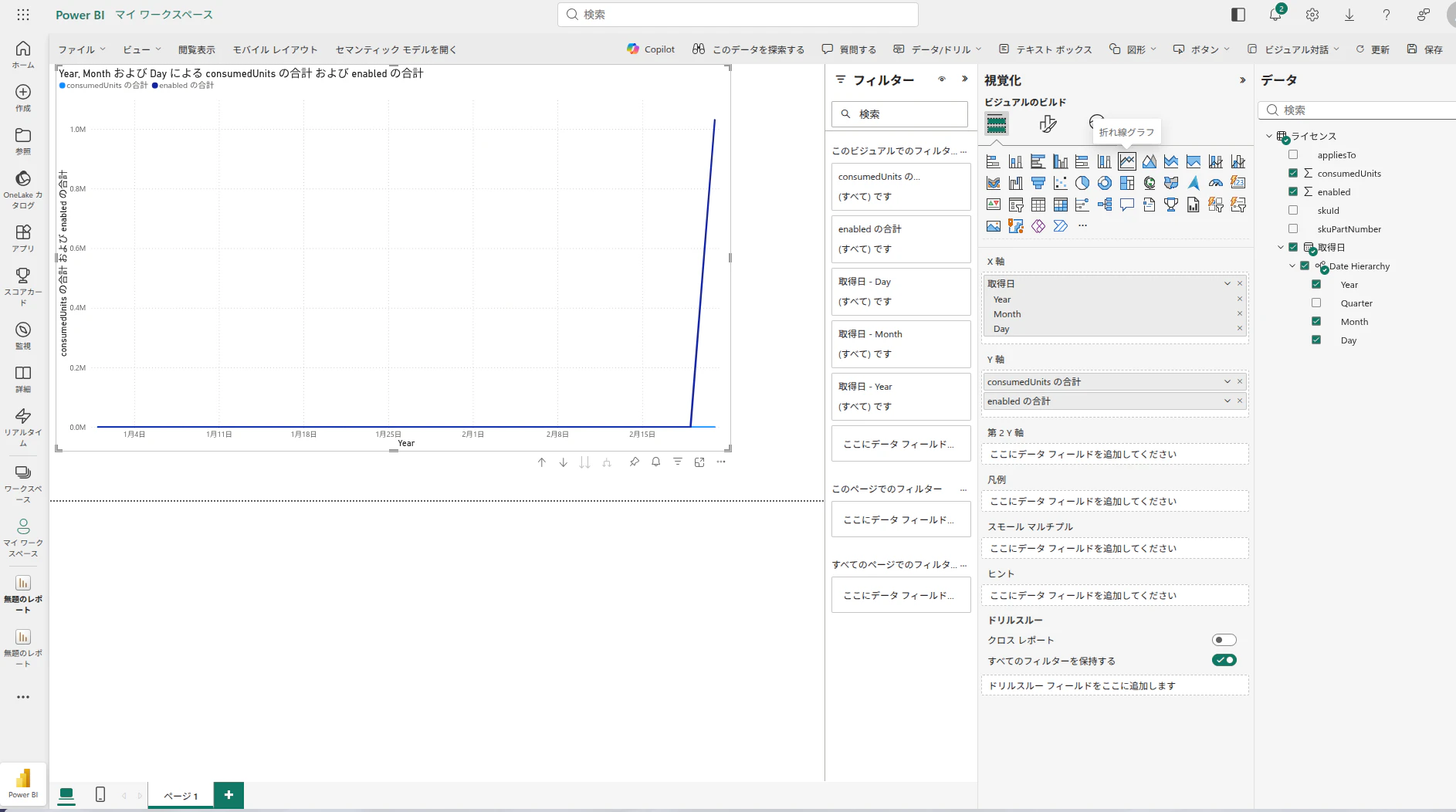The height and width of the screenshot is (812, 1456).
Task: Select the KPI visual
Action: 994,205
